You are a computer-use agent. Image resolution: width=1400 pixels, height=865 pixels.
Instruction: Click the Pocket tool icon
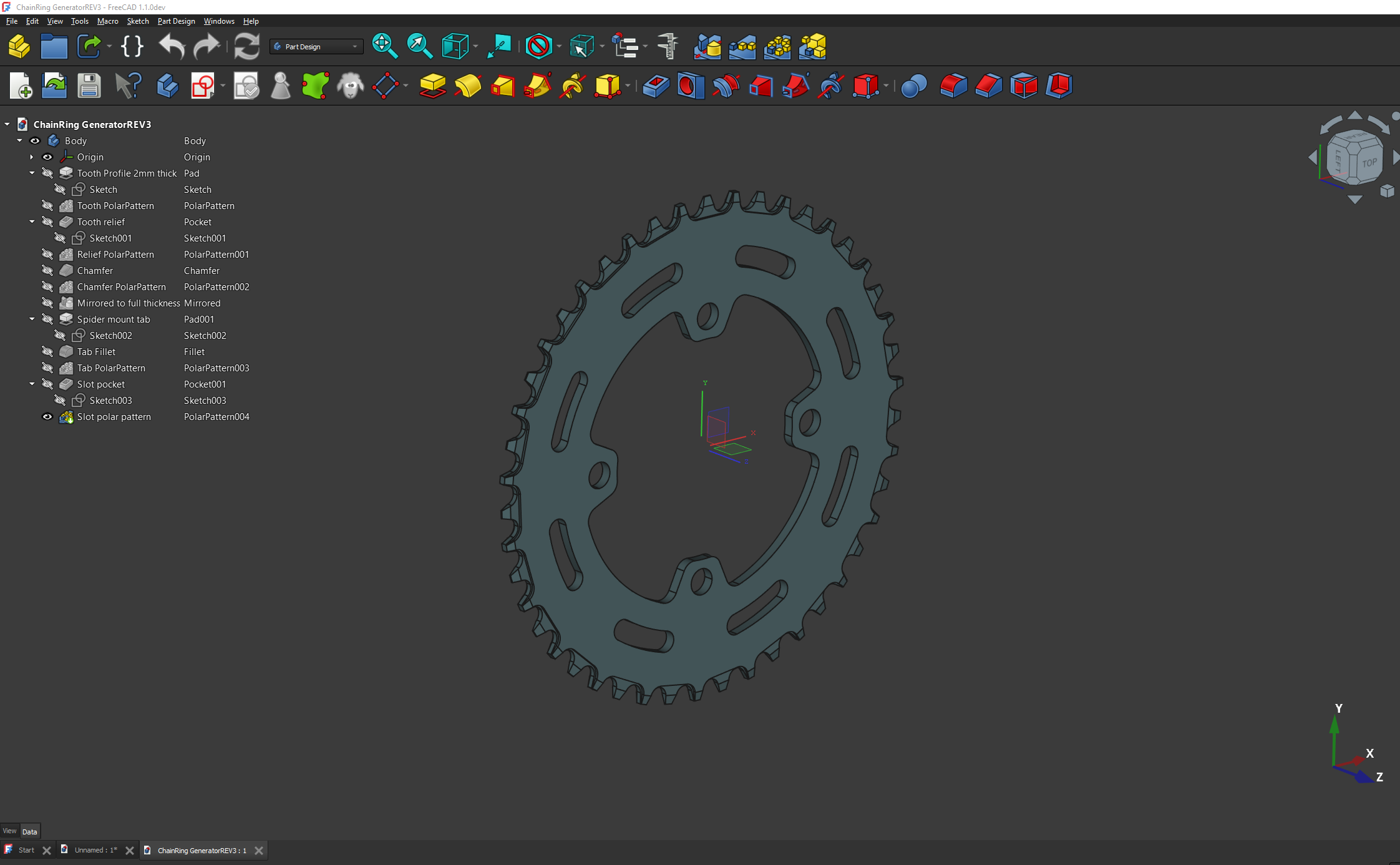click(656, 86)
